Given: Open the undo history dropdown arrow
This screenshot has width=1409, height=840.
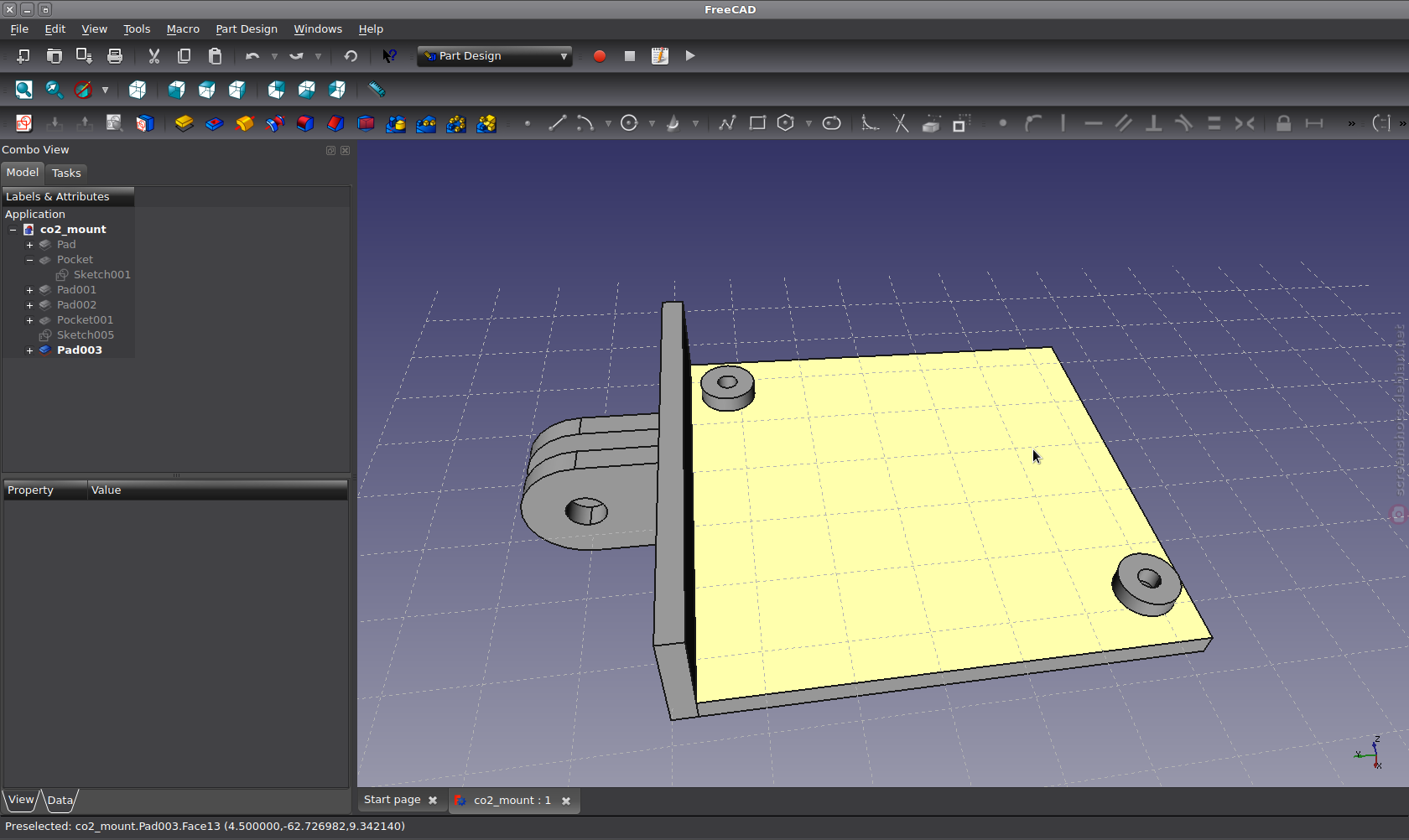Looking at the screenshot, I should coord(274,56).
